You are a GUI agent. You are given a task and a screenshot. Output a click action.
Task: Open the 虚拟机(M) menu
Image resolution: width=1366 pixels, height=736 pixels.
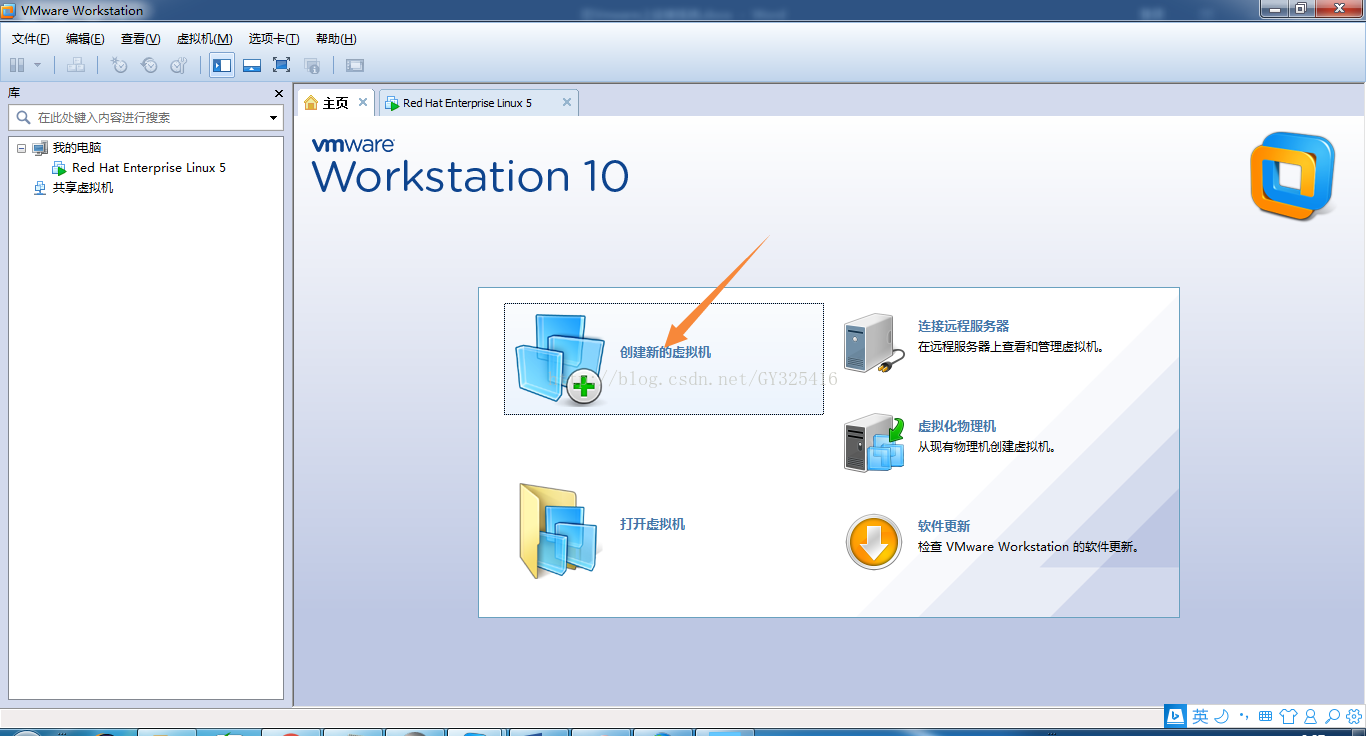click(205, 39)
